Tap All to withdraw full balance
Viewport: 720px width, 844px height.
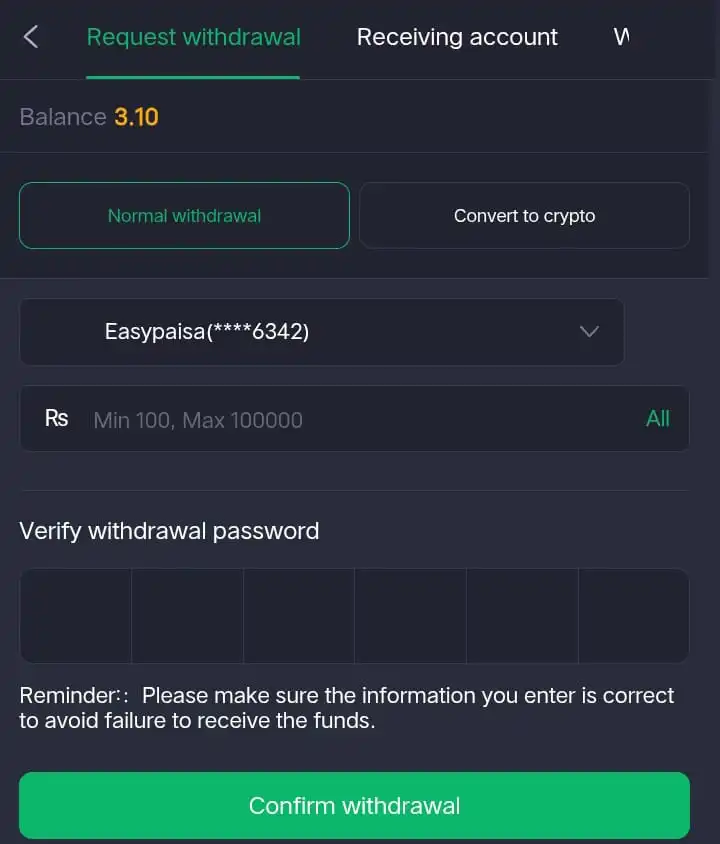tap(657, 419)
